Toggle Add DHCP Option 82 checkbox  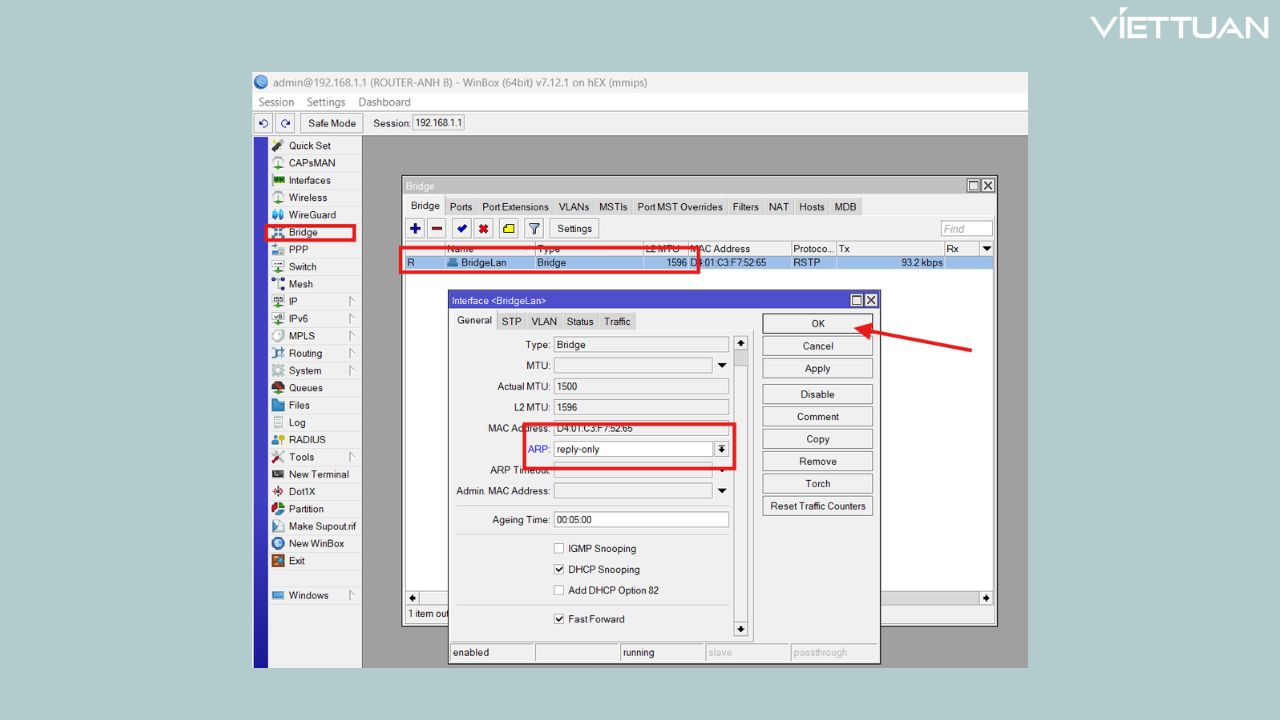(x=559, y=591)
